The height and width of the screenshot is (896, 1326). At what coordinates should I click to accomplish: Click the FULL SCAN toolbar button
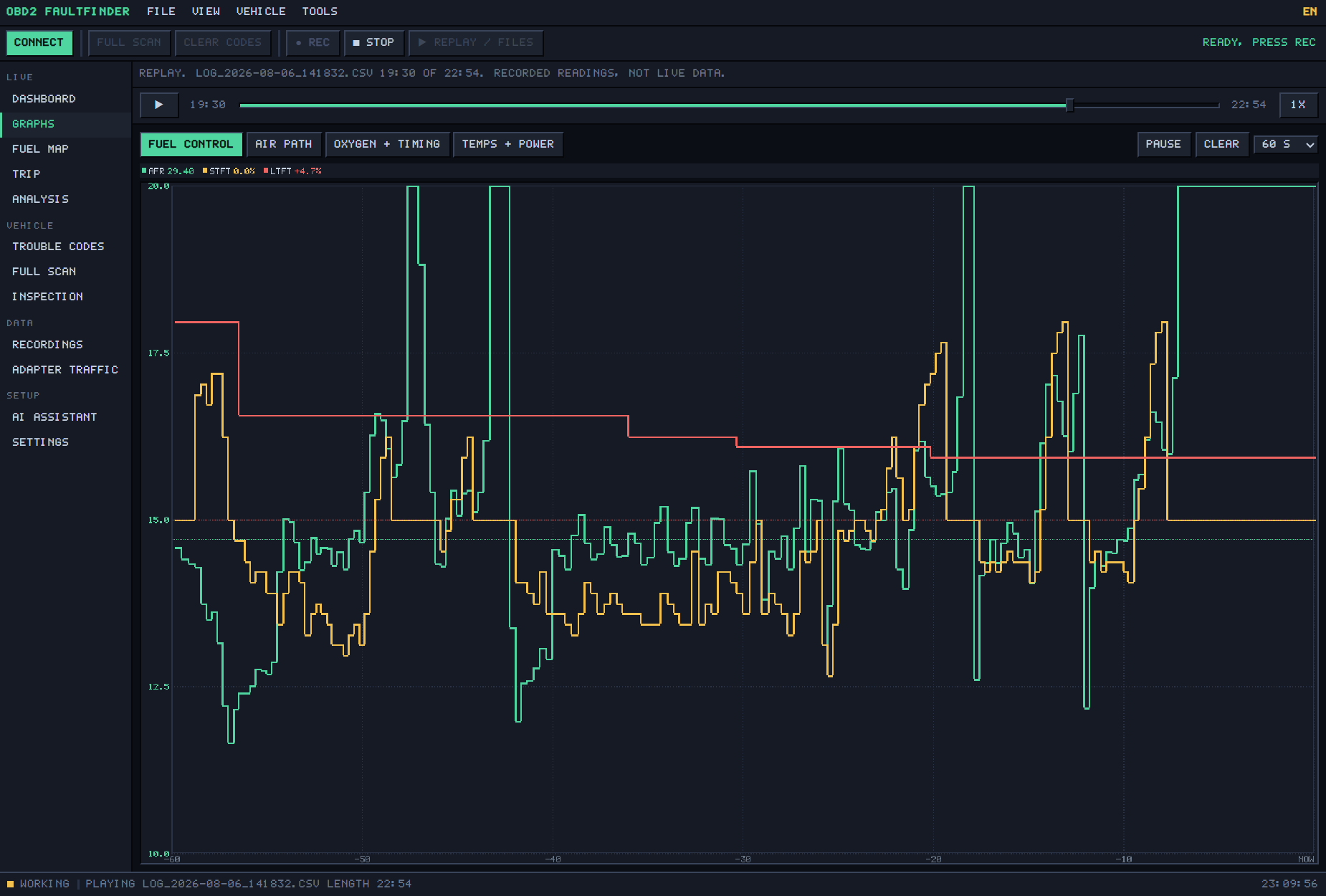[x=129, y=43]
